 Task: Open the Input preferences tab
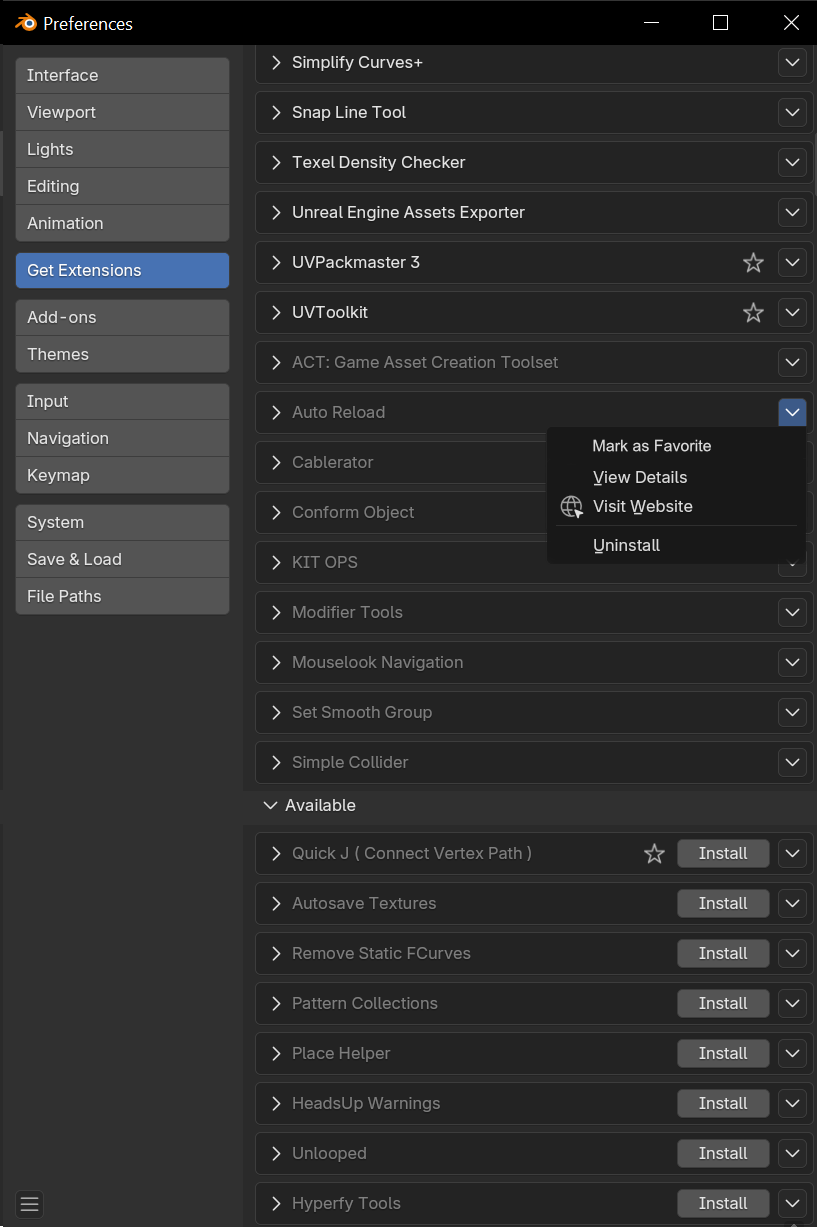[x=122, y=401]
